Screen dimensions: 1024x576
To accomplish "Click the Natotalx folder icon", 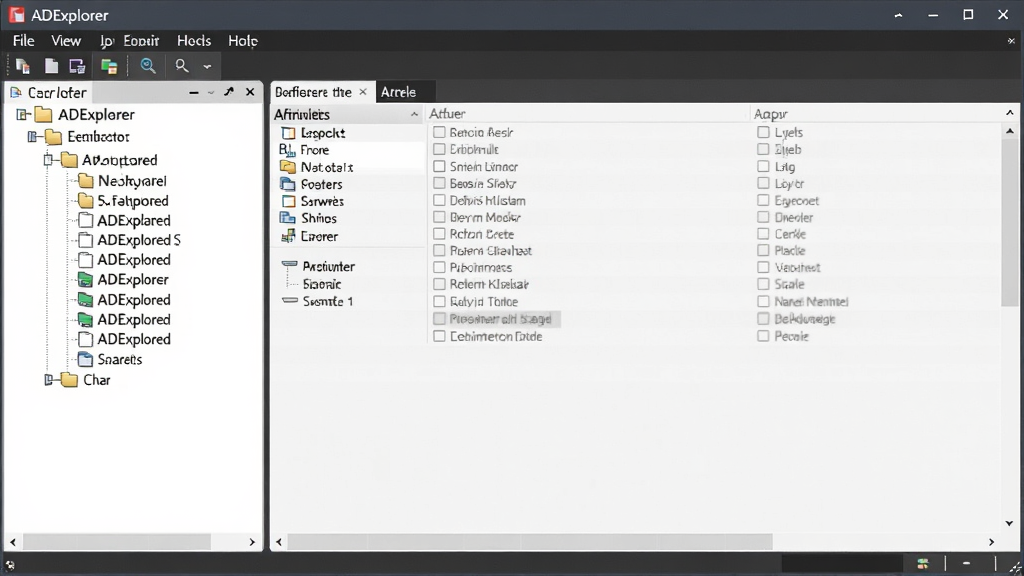I will pos(287,167).
